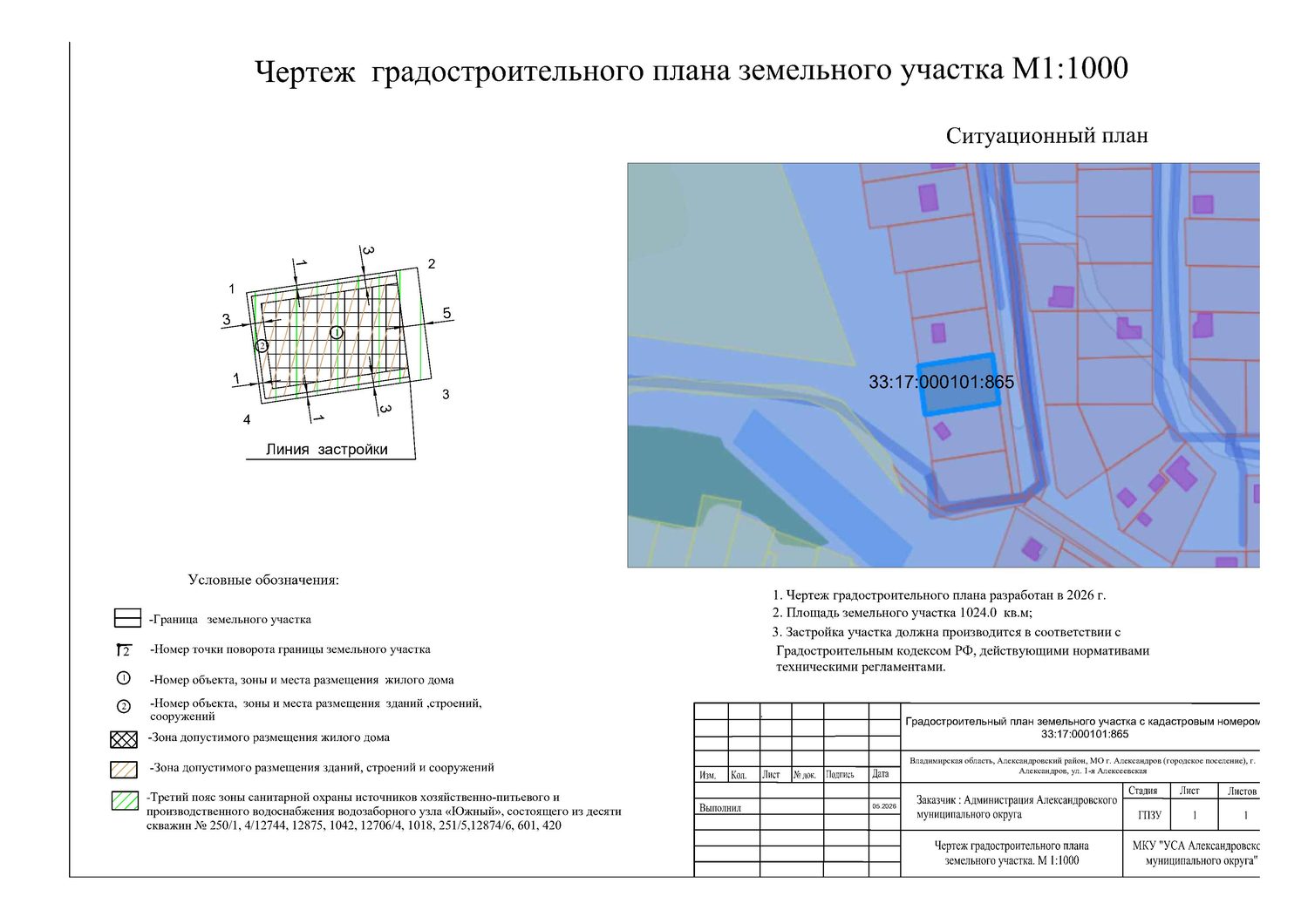Image resolution: width=1308 pixels, height=924 pixels.
Task: Click the highlighted blue parcel on the situational map
Action: (x=959, y=384)
